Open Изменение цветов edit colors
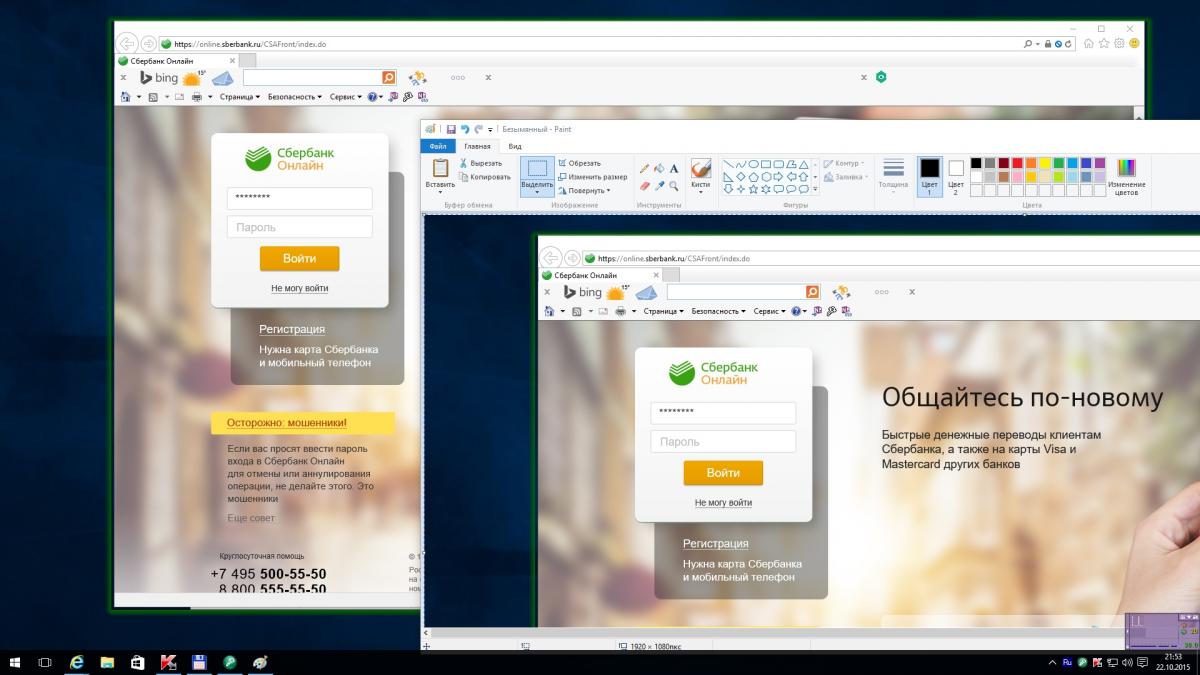The width and height of the screenshot is (1200, 675). coord(1127,176)
